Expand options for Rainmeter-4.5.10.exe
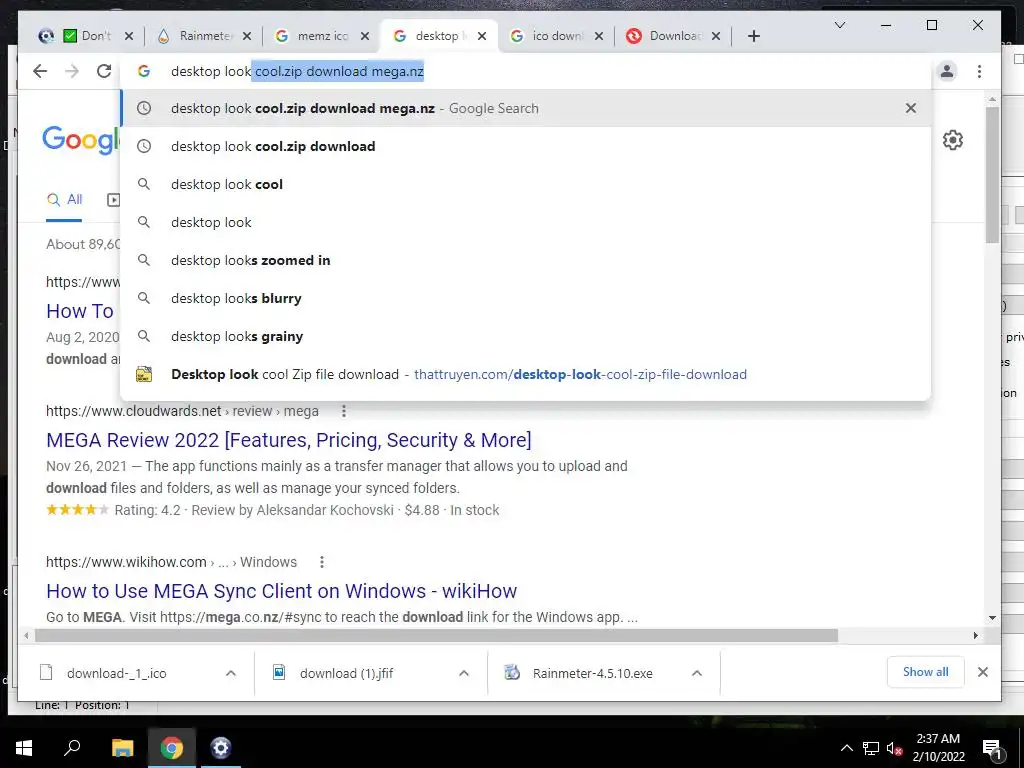This screenshot has width=1024, height=768. click(x=697, y=673)
